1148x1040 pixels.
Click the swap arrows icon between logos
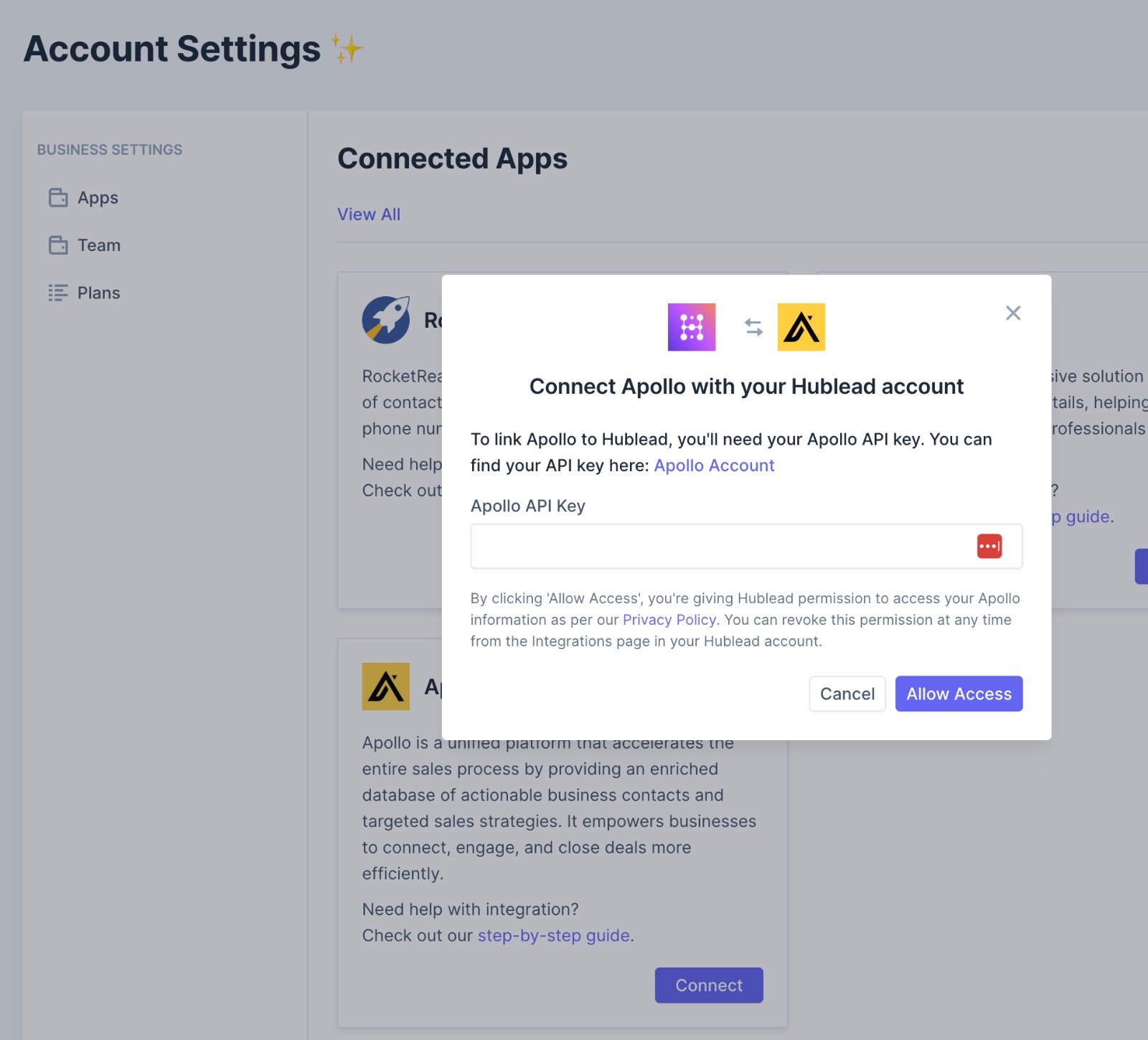pos(753,327)
